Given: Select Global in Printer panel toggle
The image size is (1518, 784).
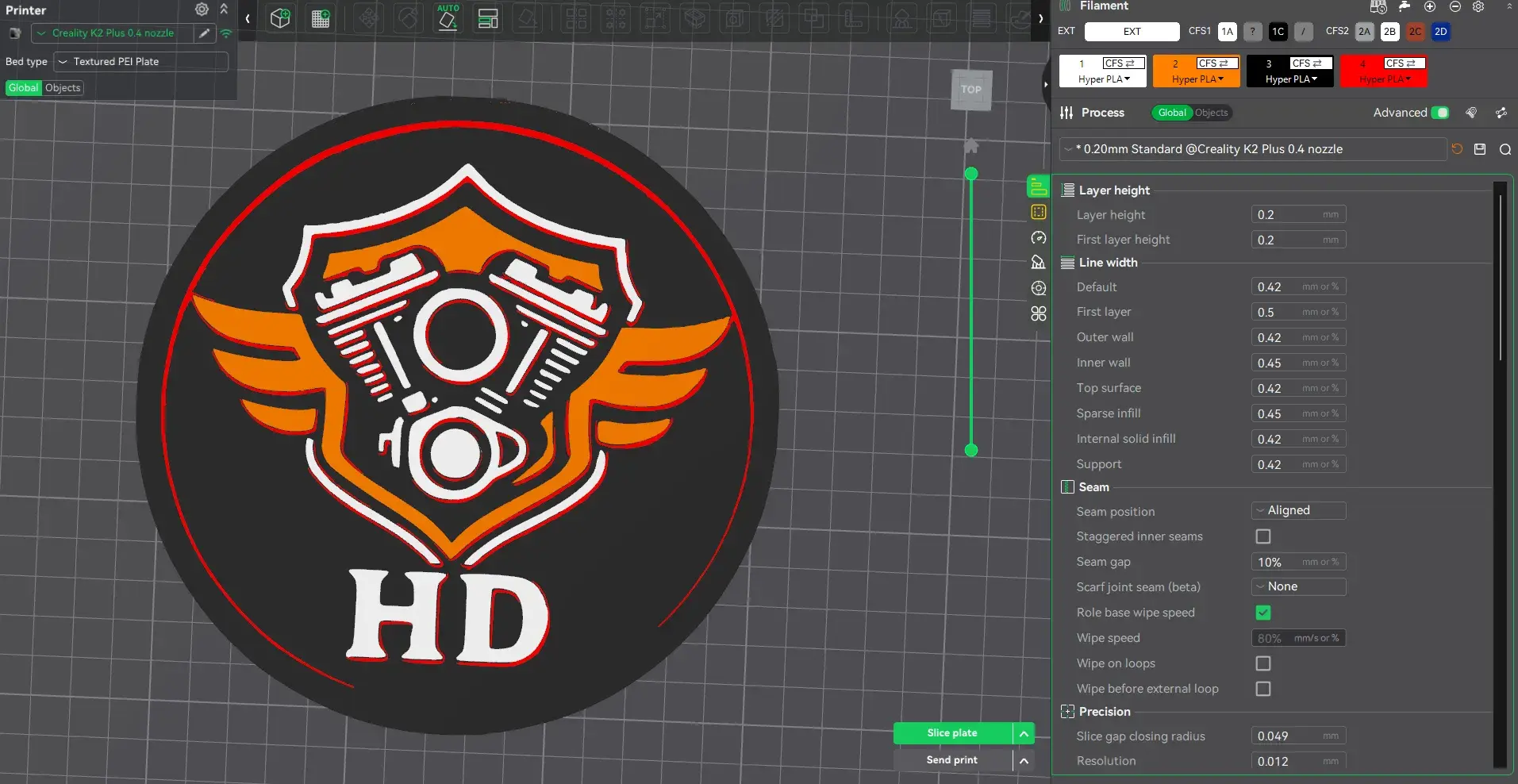Looking at the screenshot, I should pyautogui.click(x=24, y=88).
